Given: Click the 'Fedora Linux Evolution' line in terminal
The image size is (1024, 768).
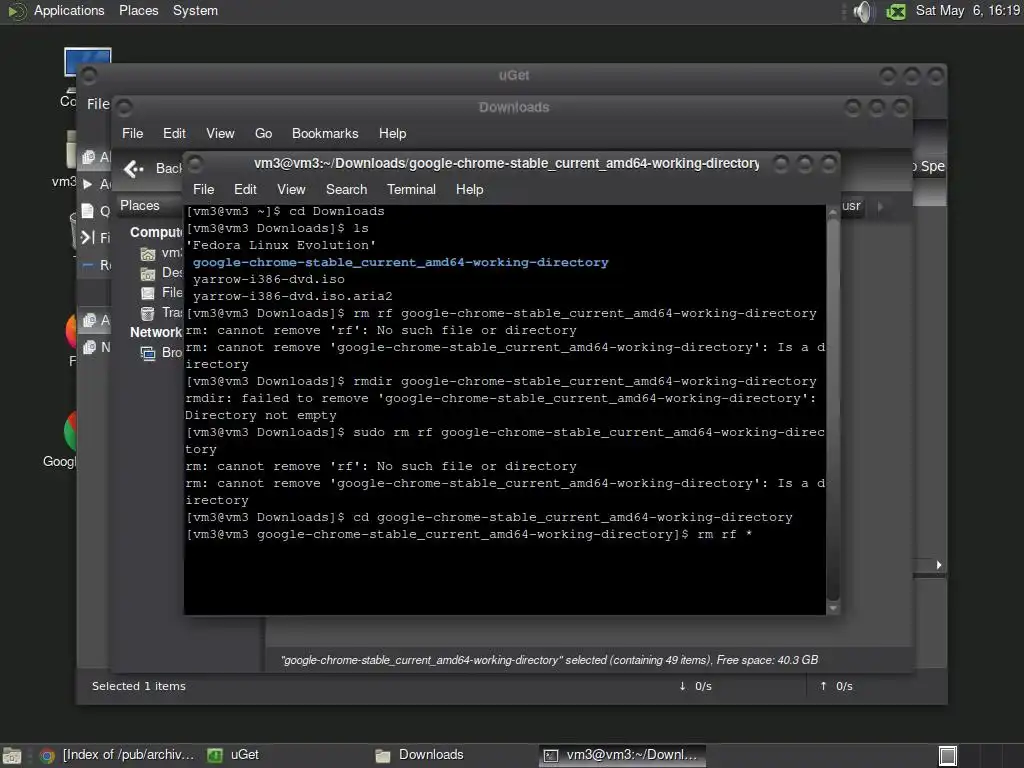Looking at the screenshot, I should click(281, 245).
